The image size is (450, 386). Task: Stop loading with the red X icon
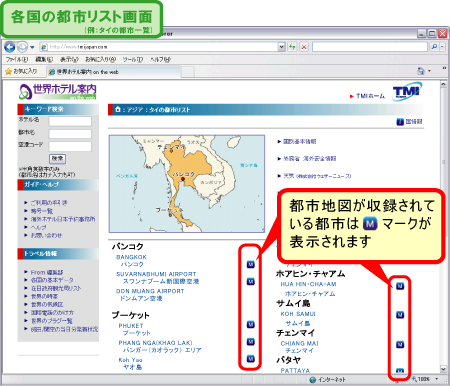click(x=304, y=47)
